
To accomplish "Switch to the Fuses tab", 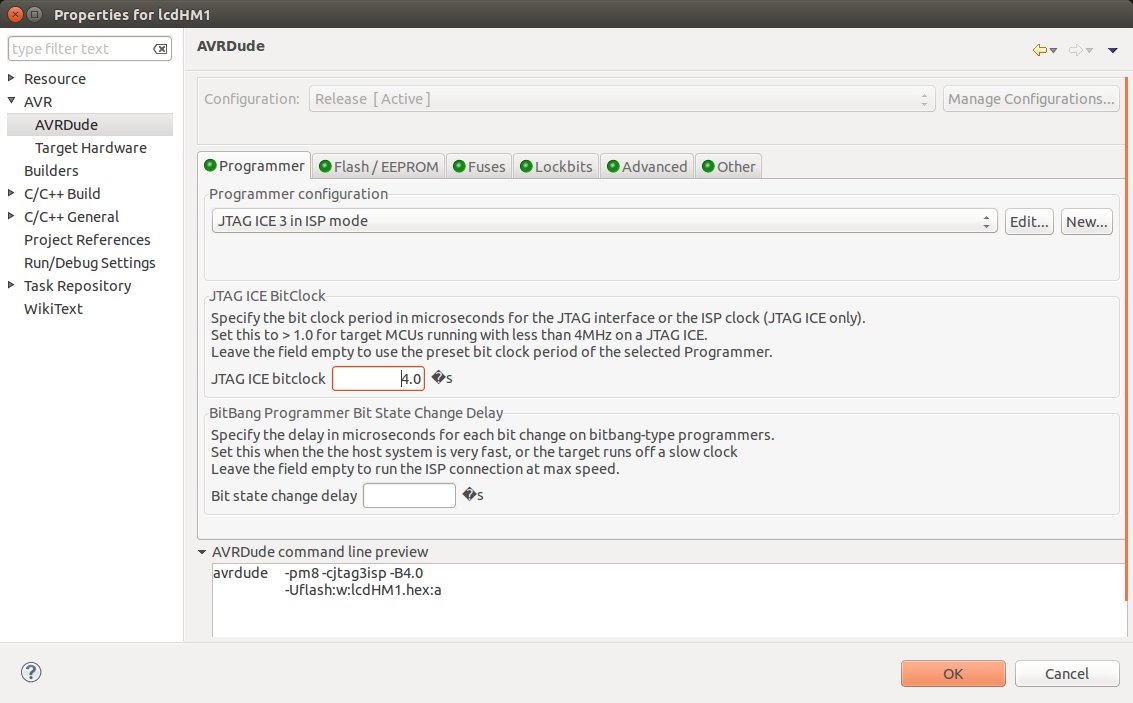I will click(x=479, y=167).
